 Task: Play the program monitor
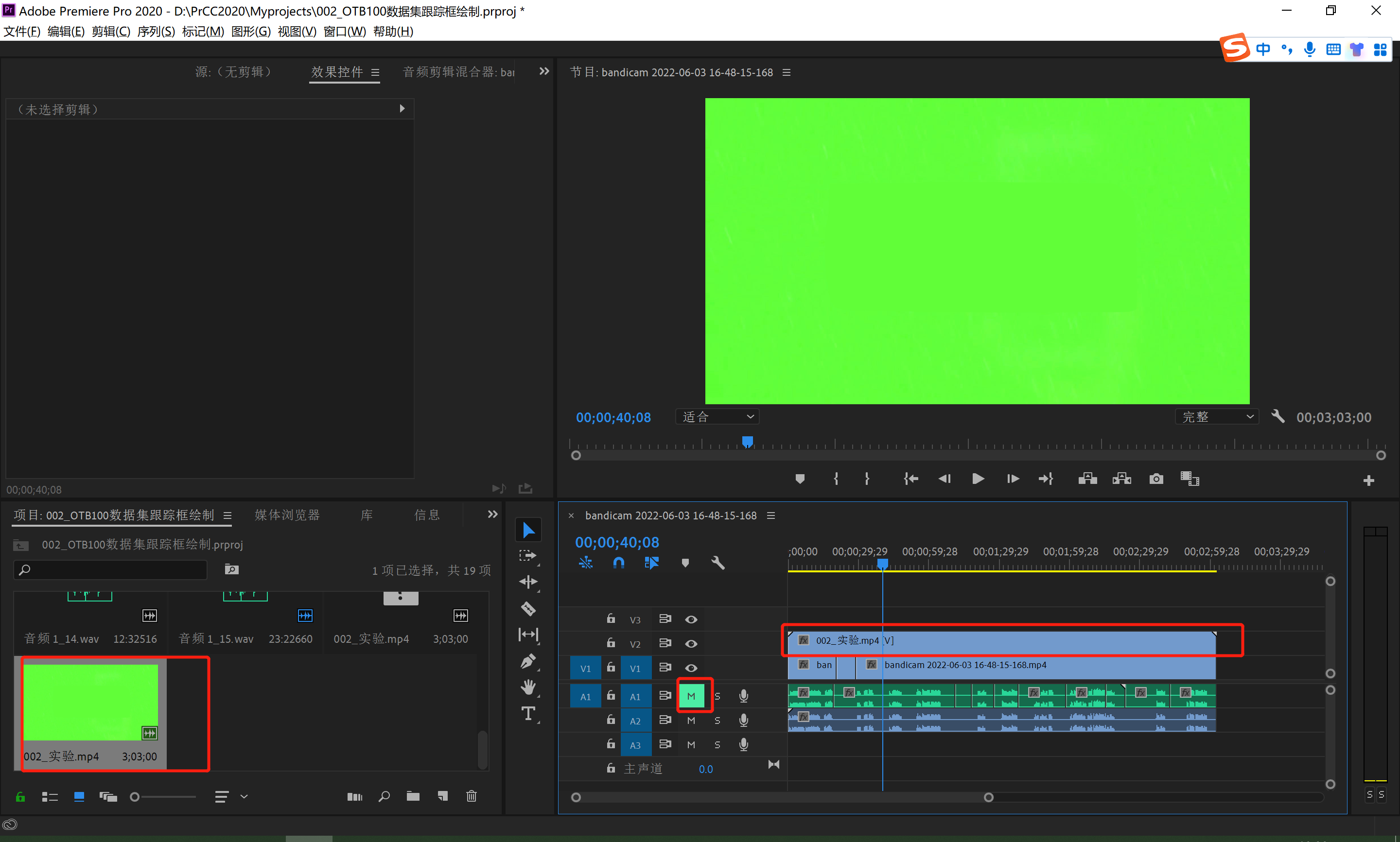point(979,479)
